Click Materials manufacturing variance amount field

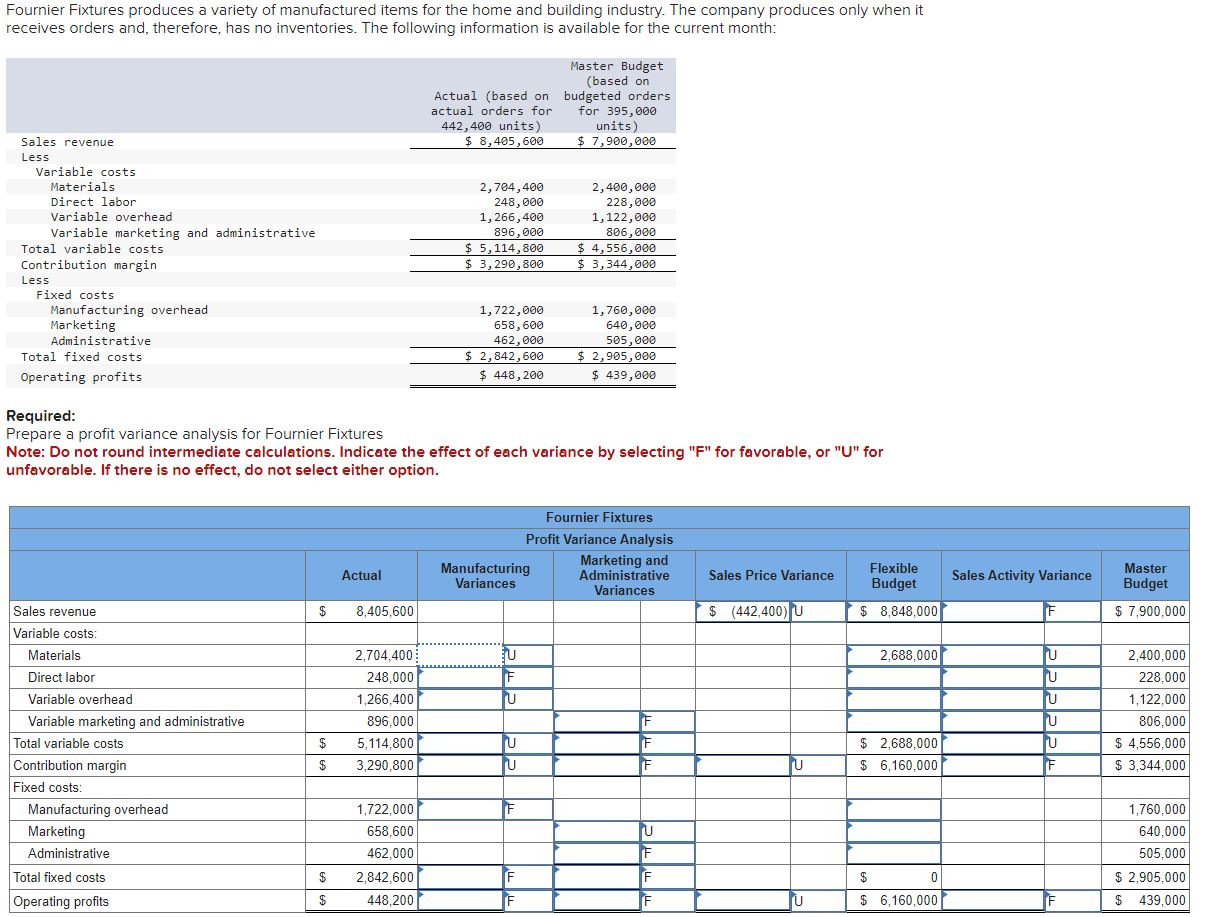coord(460,656)
